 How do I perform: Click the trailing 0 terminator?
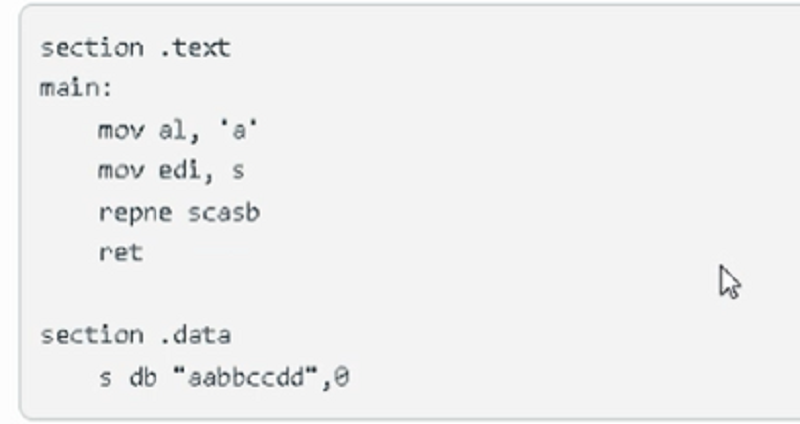point(342,378)
